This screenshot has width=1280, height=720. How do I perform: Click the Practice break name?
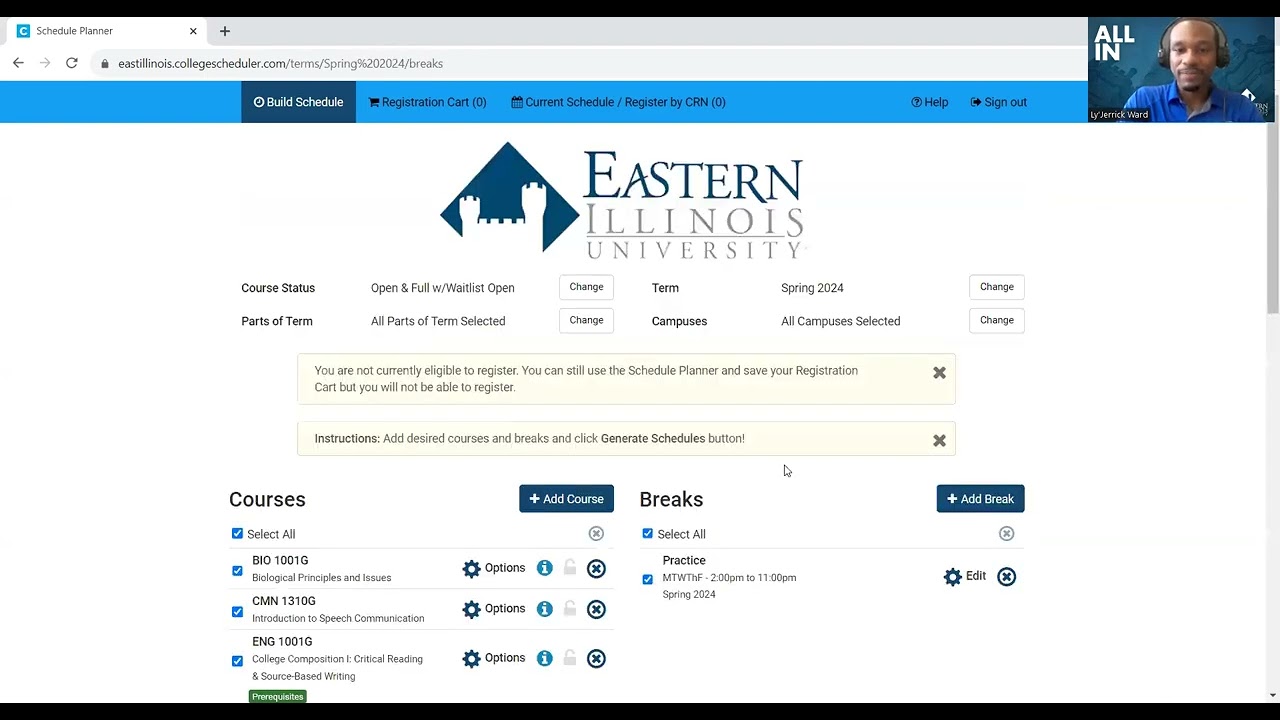click(684, 561)
